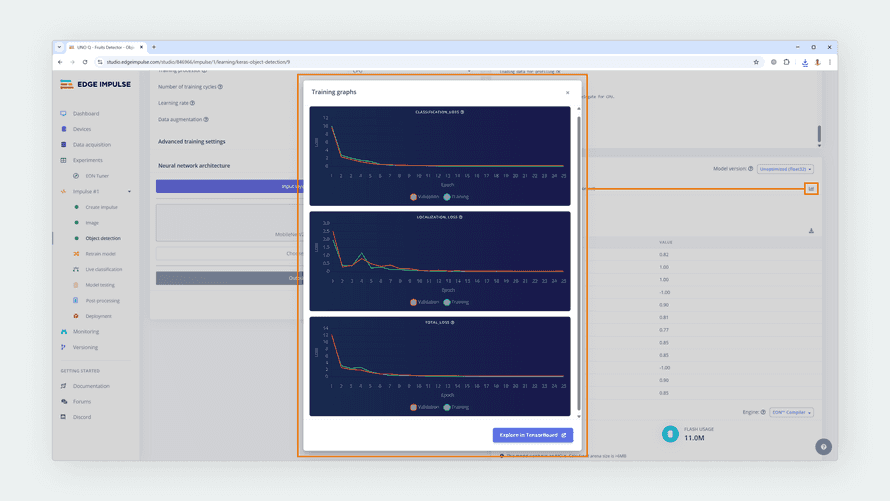890x501 pixels.
Task: Open the Model version dropdown
Action: pos(786,169)
